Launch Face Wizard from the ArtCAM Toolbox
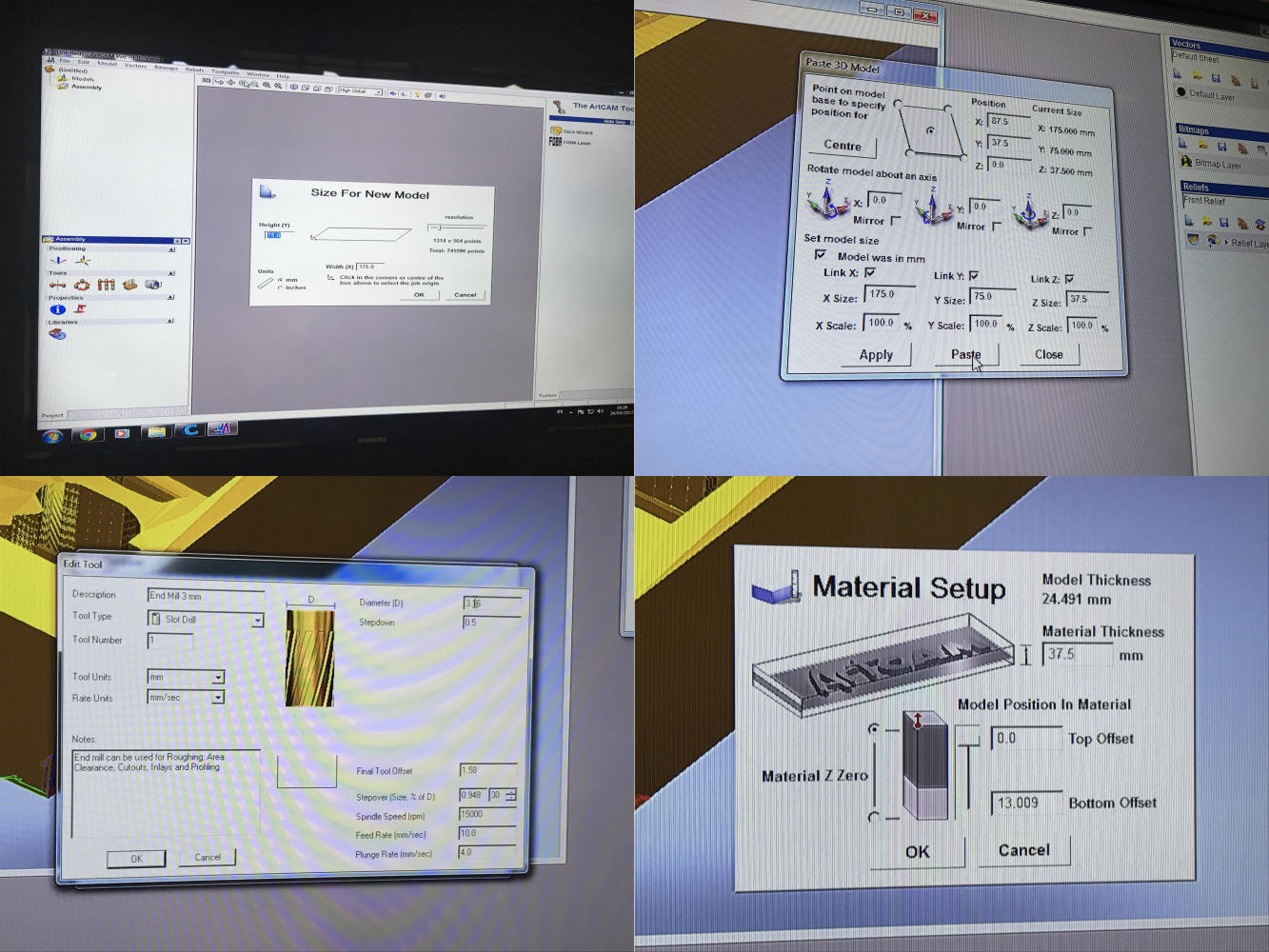Viewport: 1269px width, 952px height. coord(572,132)
